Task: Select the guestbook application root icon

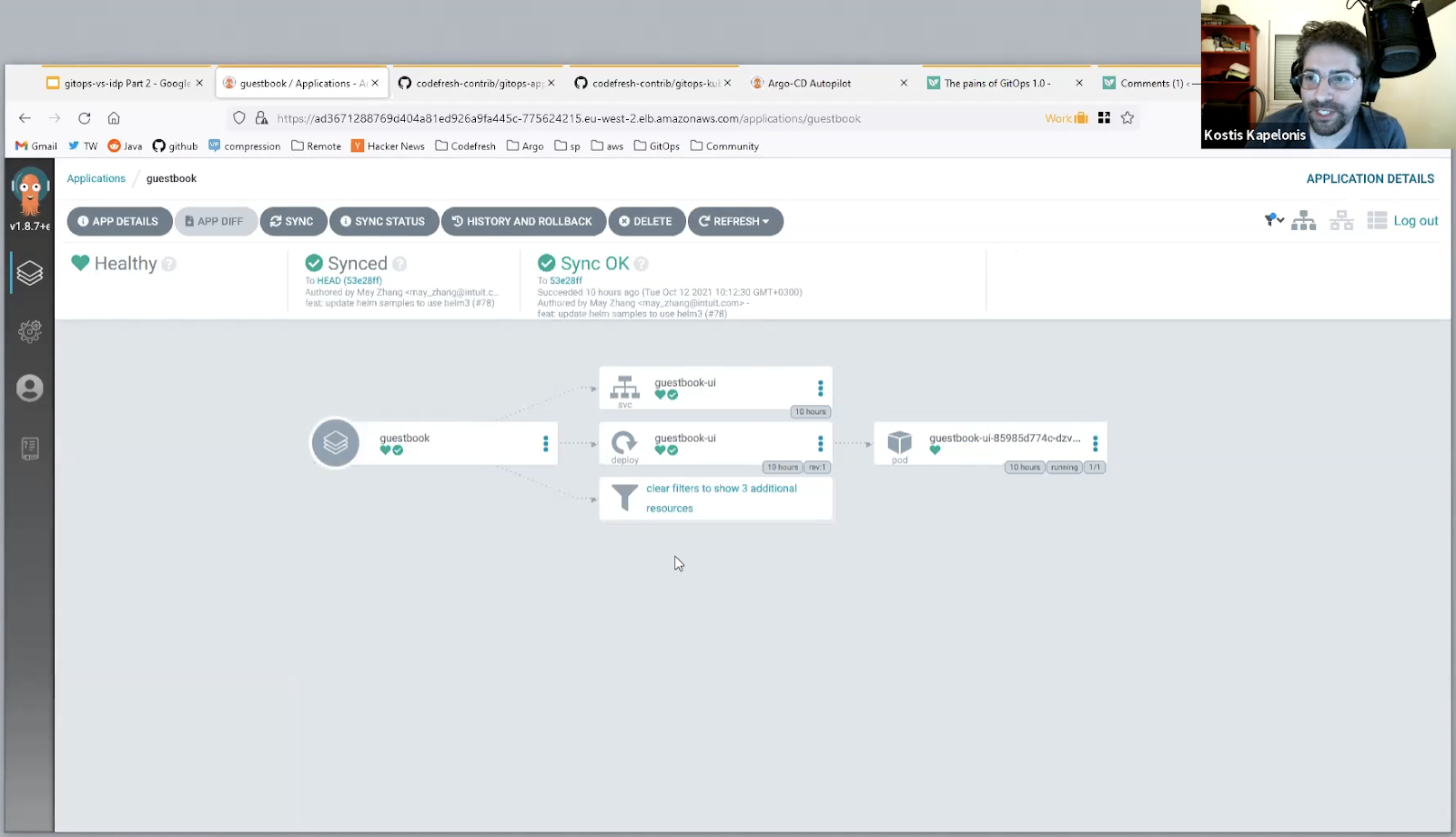Action: 336,442
